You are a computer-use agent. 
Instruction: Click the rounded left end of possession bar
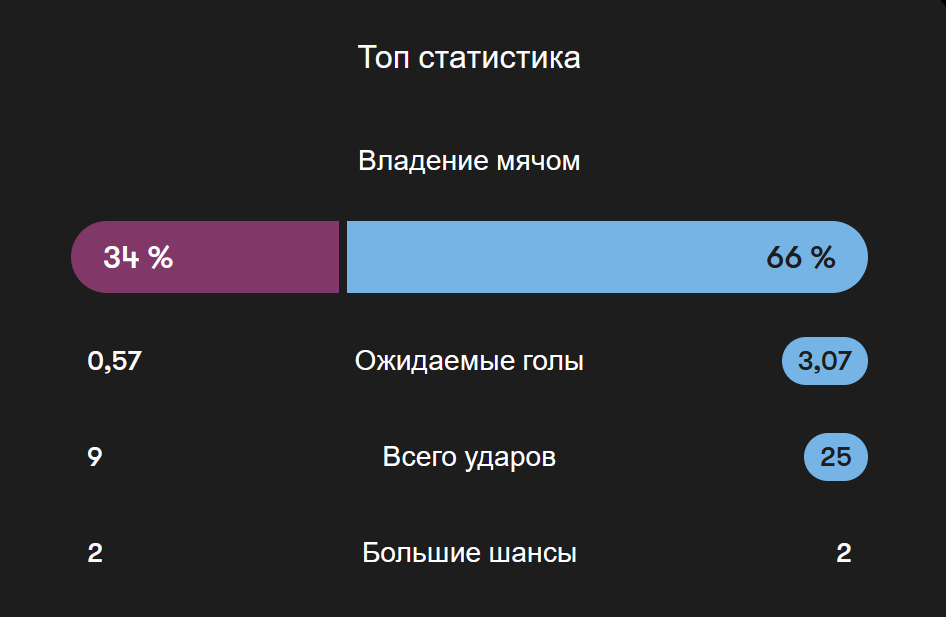tap(87, 257)
